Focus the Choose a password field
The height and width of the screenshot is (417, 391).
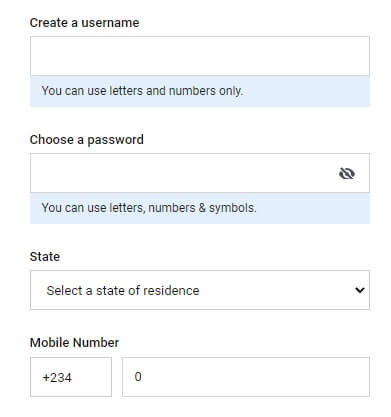point(200,173)
